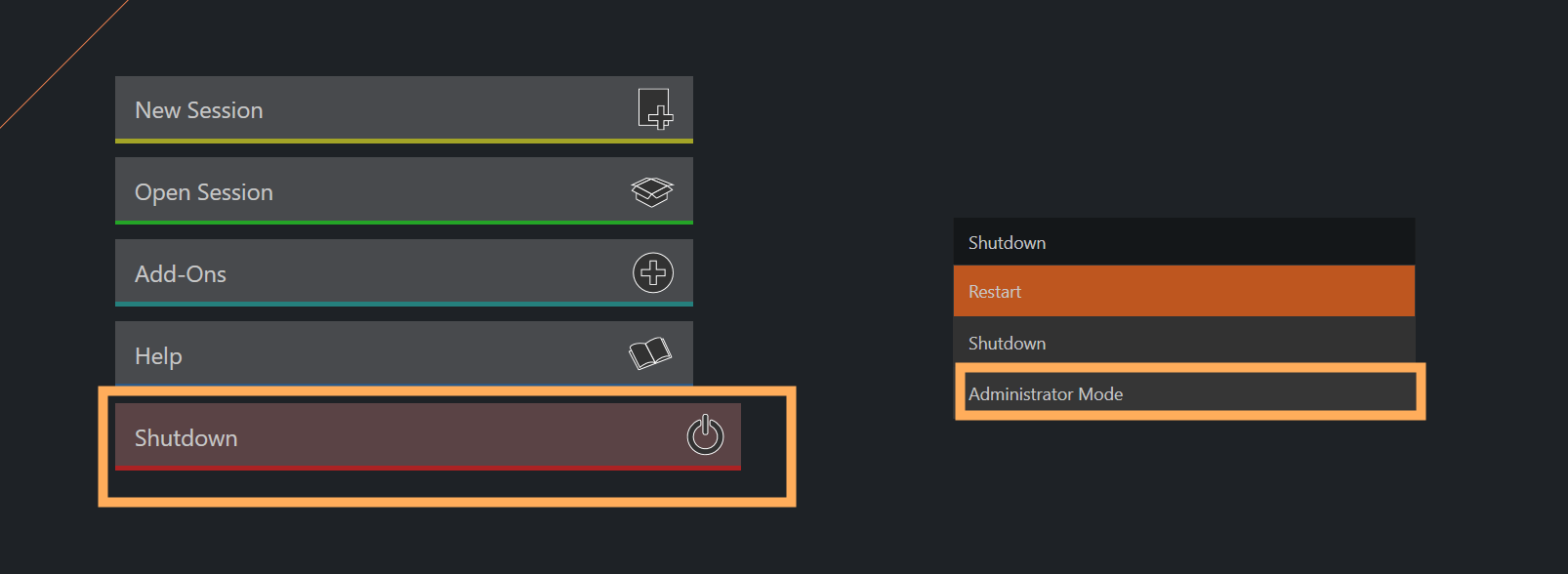
Task: Choose the Open Session text label
Action: 204,192
